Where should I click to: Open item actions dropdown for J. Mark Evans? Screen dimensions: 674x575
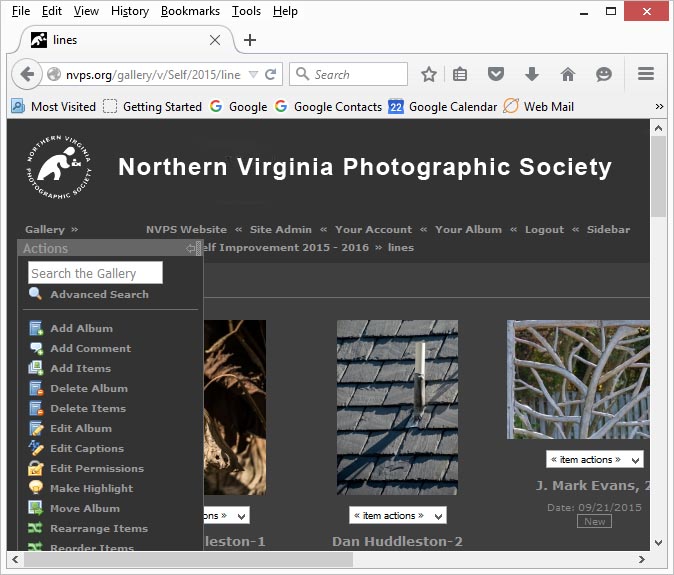coord(594,460)
